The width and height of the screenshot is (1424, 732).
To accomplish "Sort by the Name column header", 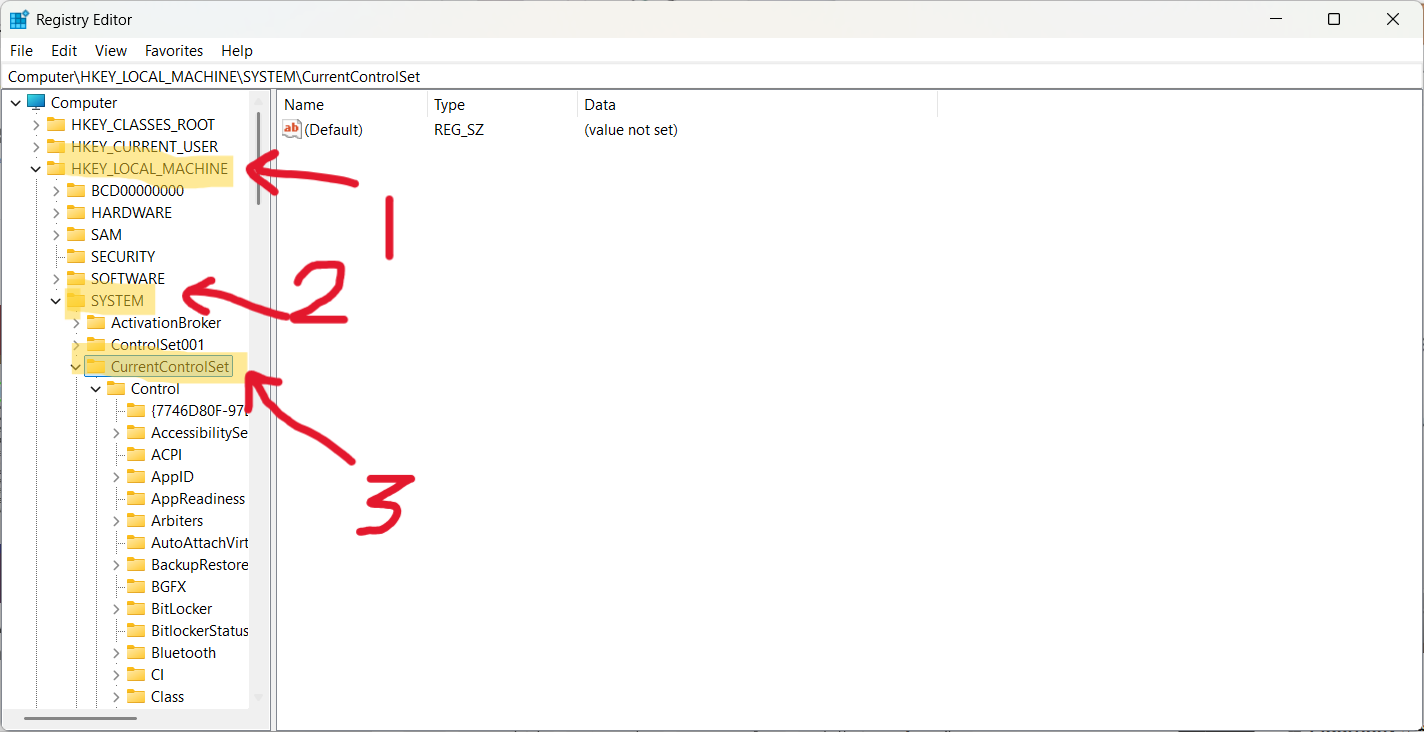I will (353, 104).
